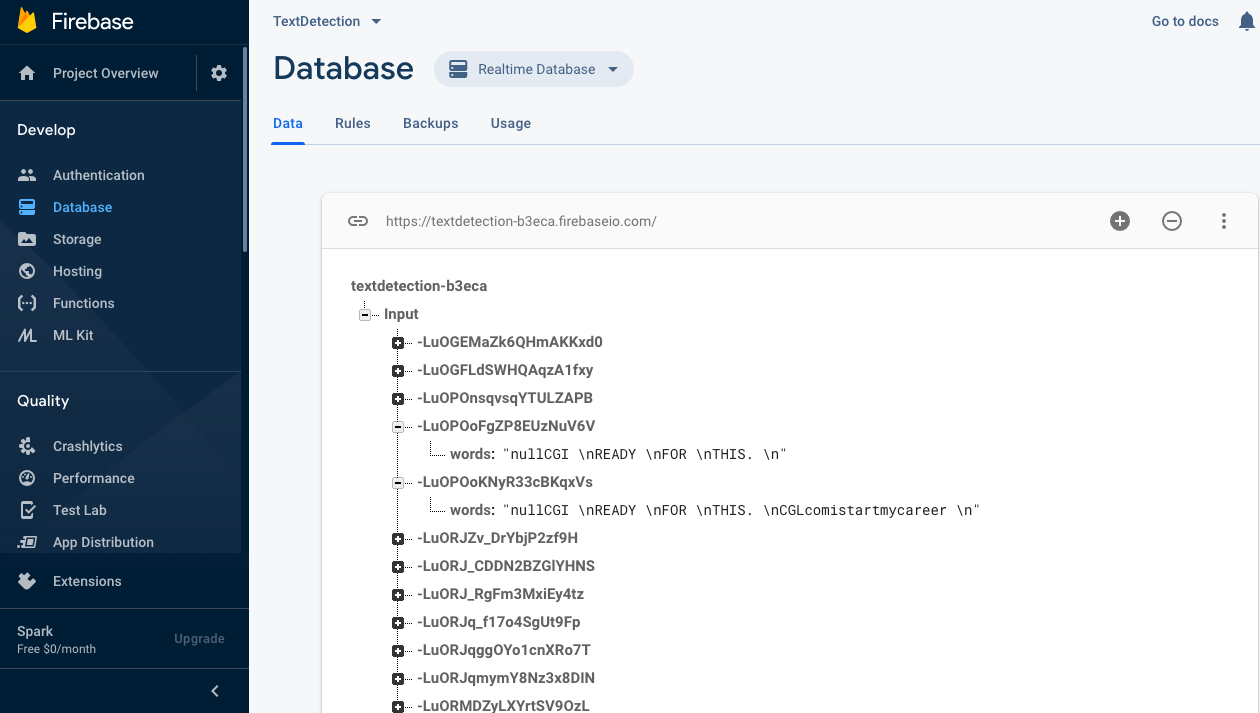Screen dimensions: 1260x713
Task: Open project settings gear icon
Action: click(x=219, y=73)
